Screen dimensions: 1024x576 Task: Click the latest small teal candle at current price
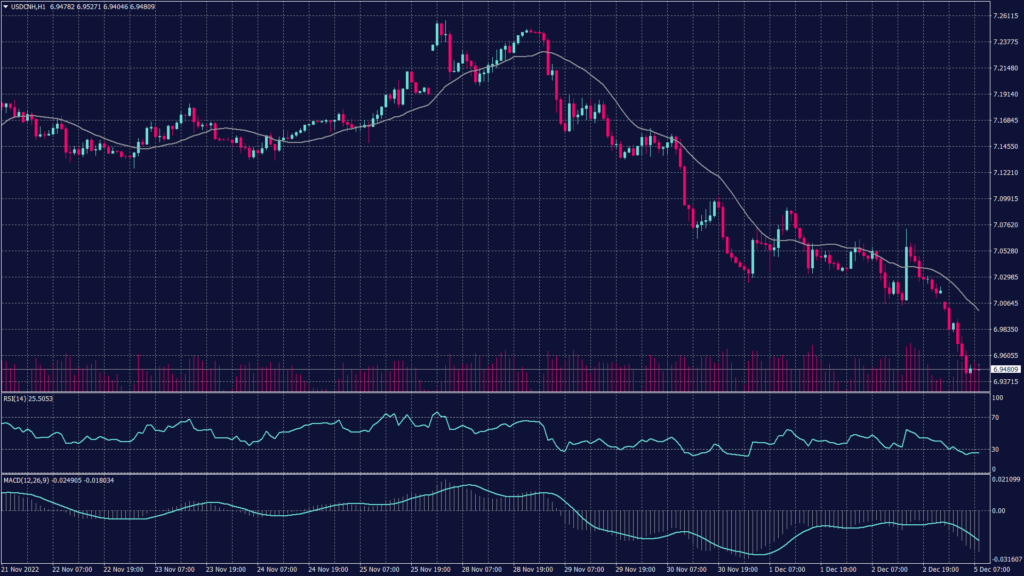point(970,371)
